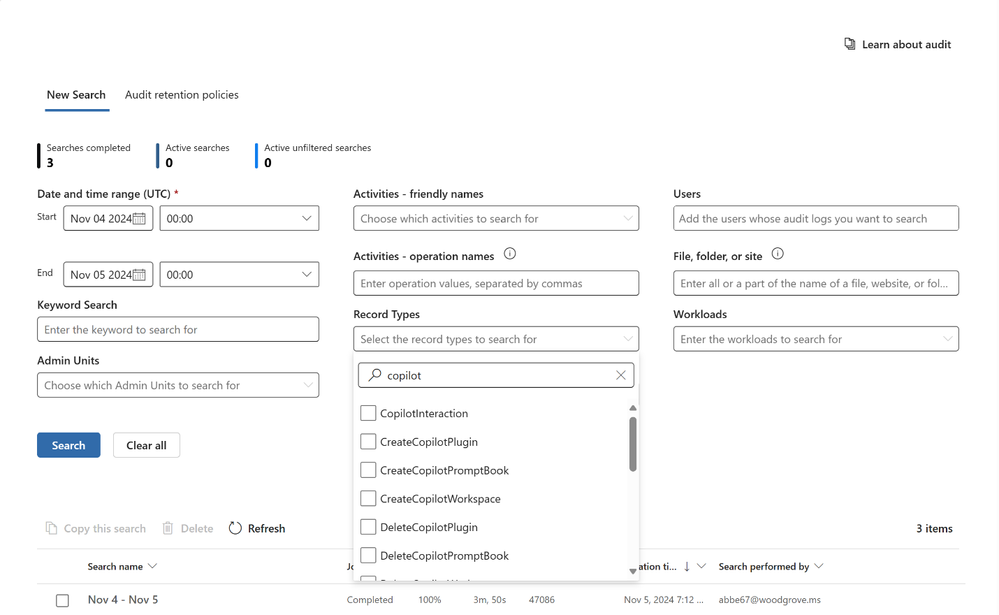Click the blue Search button

69,445
